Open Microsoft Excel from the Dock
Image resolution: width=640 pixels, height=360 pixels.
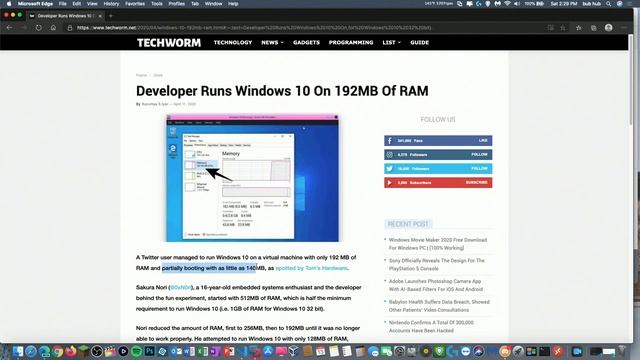coord(202,351)
